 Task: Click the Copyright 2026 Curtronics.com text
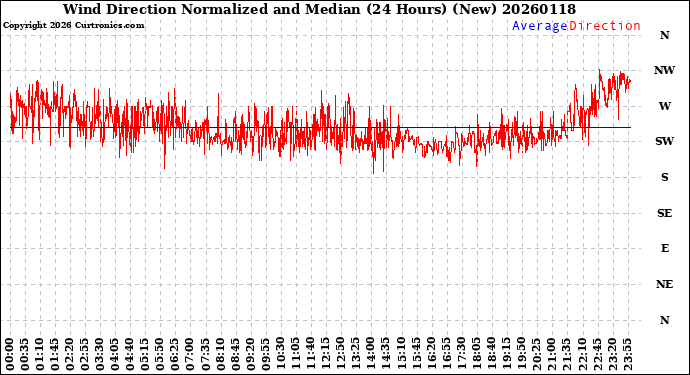(73, 26)
